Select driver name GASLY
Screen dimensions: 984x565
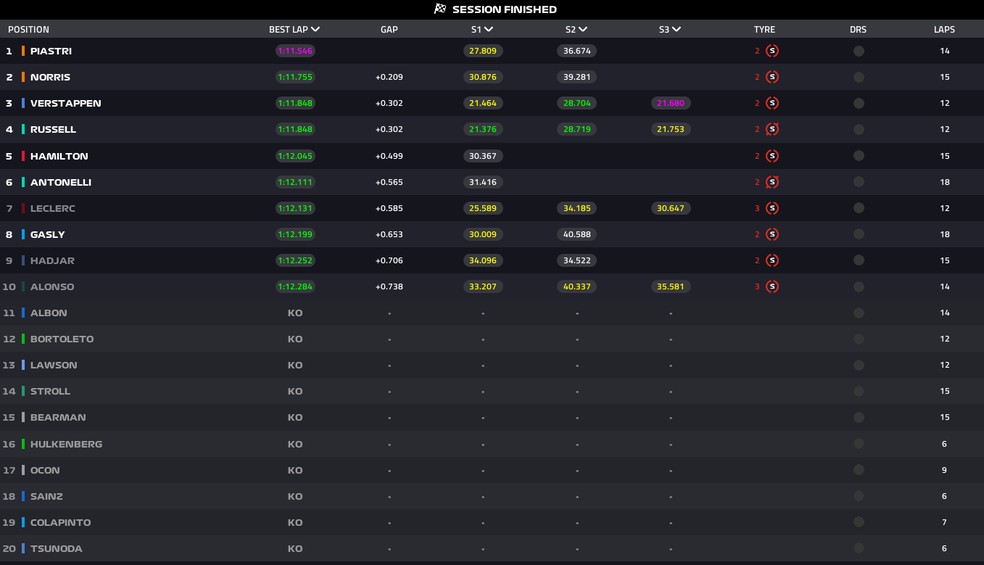[48, 234]
